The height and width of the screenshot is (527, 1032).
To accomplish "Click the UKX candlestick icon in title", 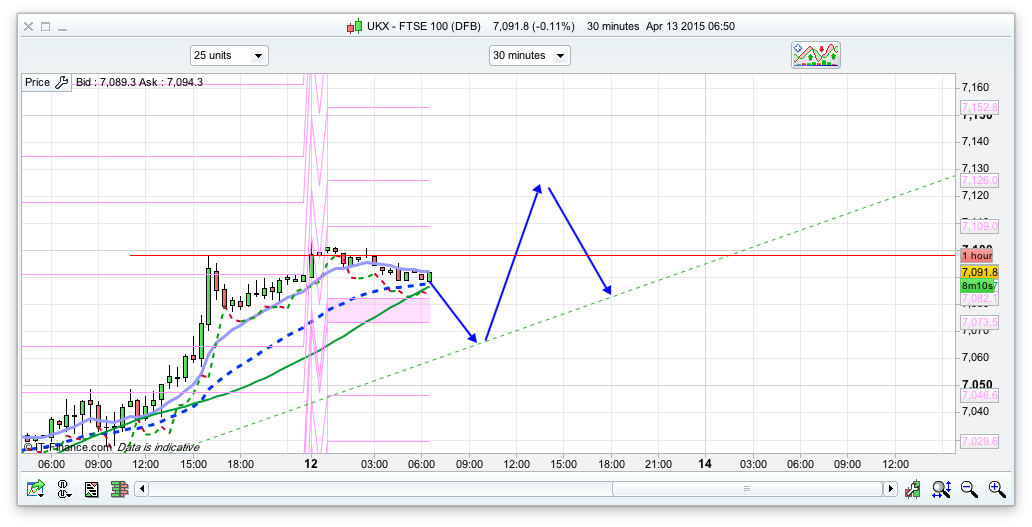I will [x=353, y=27].
